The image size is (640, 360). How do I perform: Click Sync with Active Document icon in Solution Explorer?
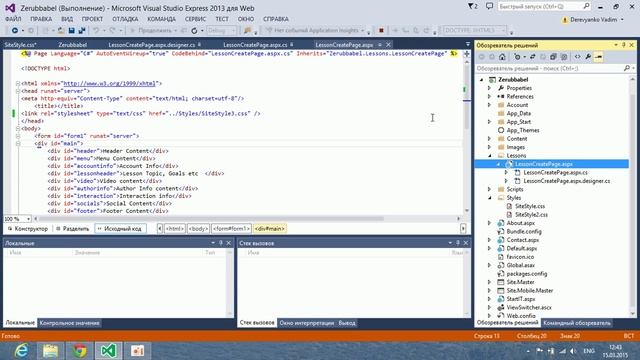[x=532, y=57]
